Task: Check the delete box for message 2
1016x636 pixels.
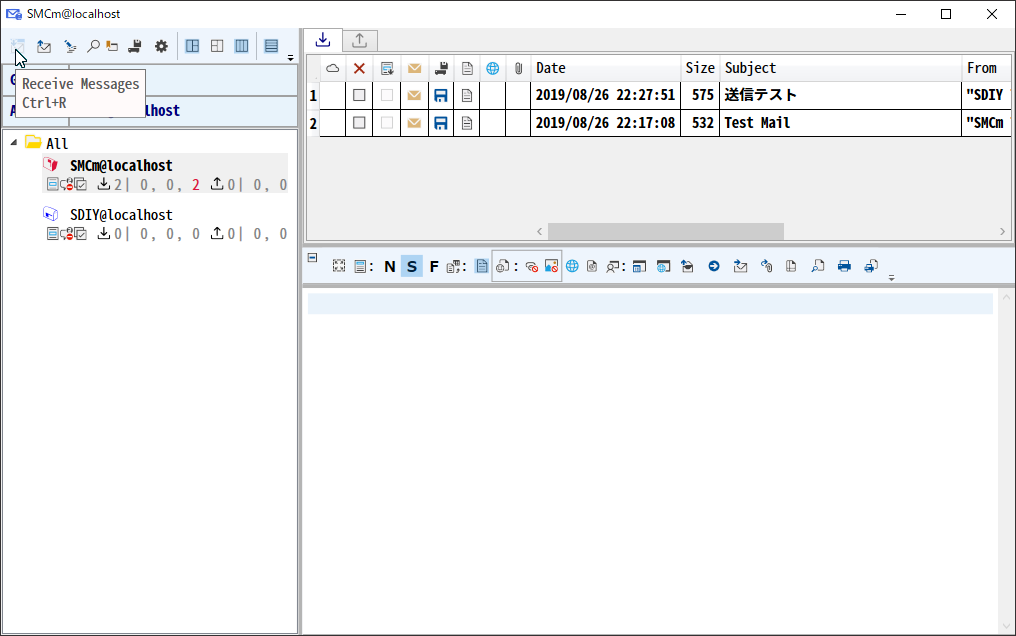Action: 359,123
